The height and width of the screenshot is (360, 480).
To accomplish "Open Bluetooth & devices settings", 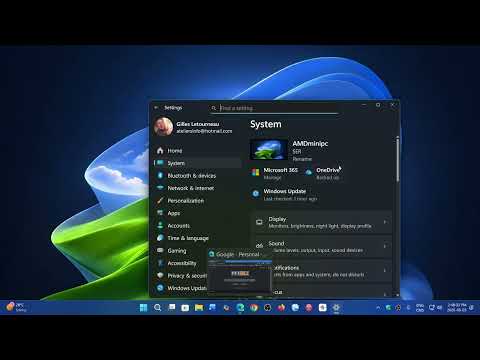I will (197, 176).
